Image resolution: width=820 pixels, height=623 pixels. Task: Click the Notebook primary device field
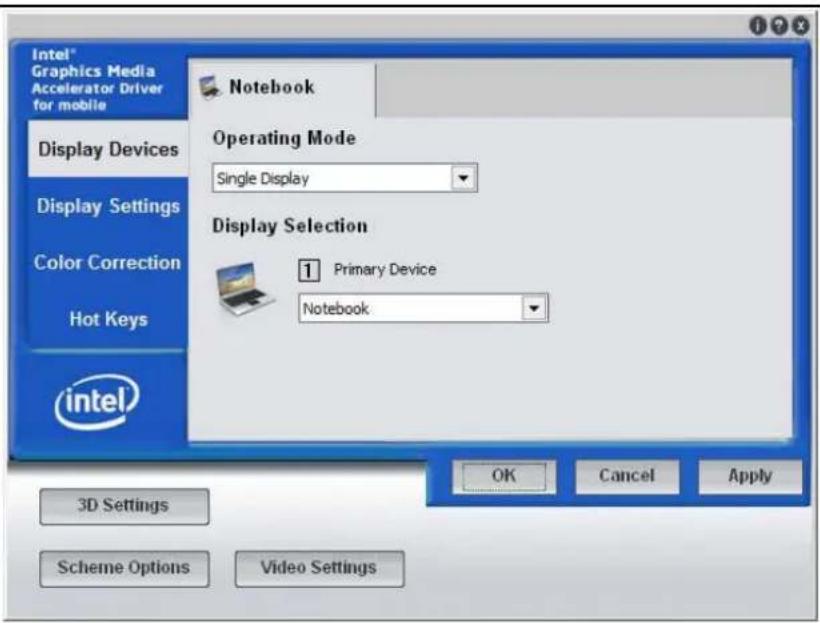tap(424, 308)
